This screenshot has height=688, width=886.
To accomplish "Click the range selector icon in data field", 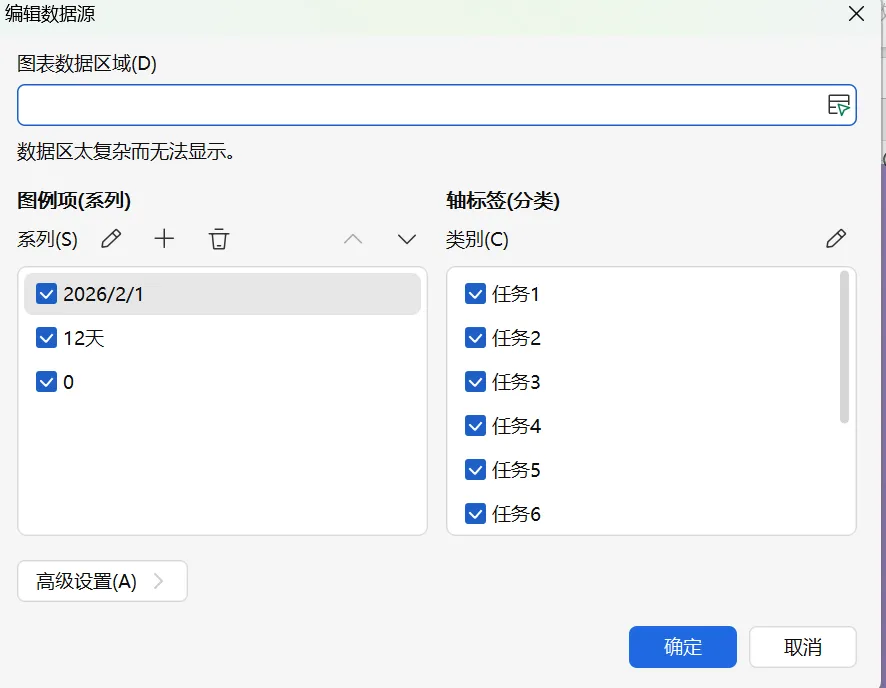I will tap(838, 105).
